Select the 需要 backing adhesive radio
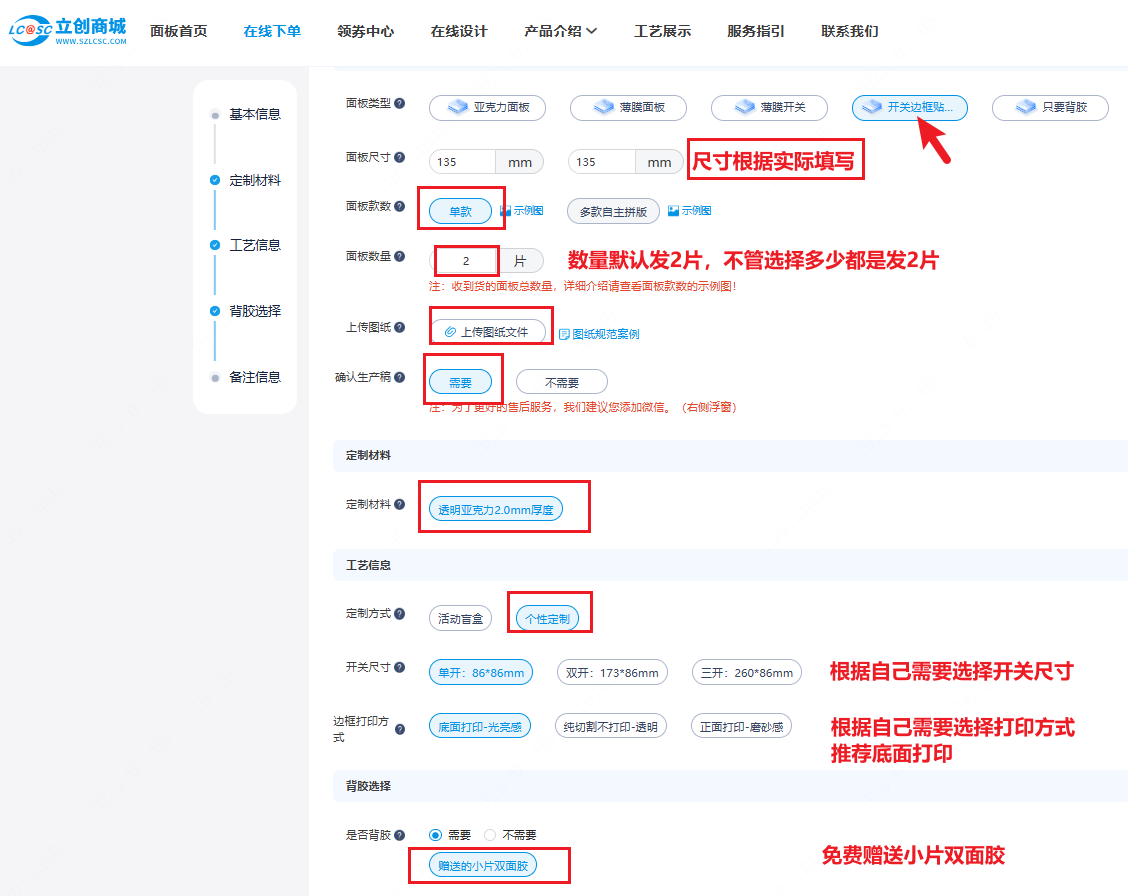This screenshot has width=1128, height=896. (x=435, y=835)
